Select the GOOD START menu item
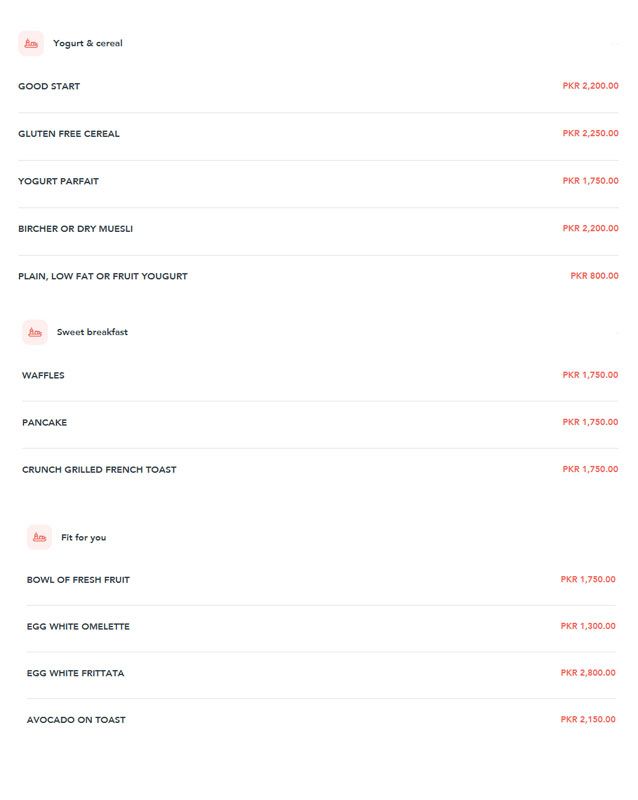This screenshot has height=800, width=638. (x=318, y=86)
